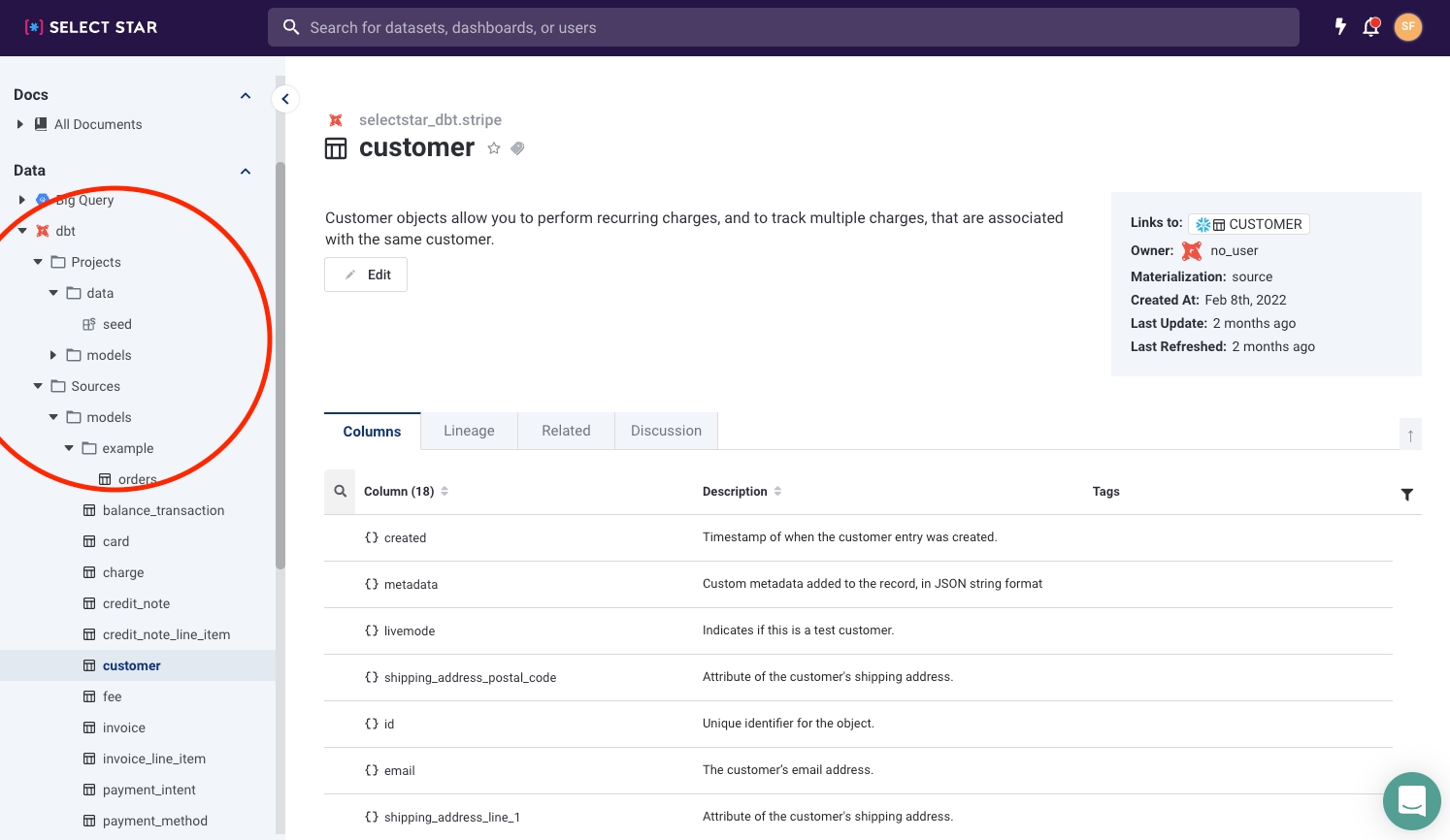Open the notifications bell
This screenshot has width=1450, height=840.
point(1370,27)
